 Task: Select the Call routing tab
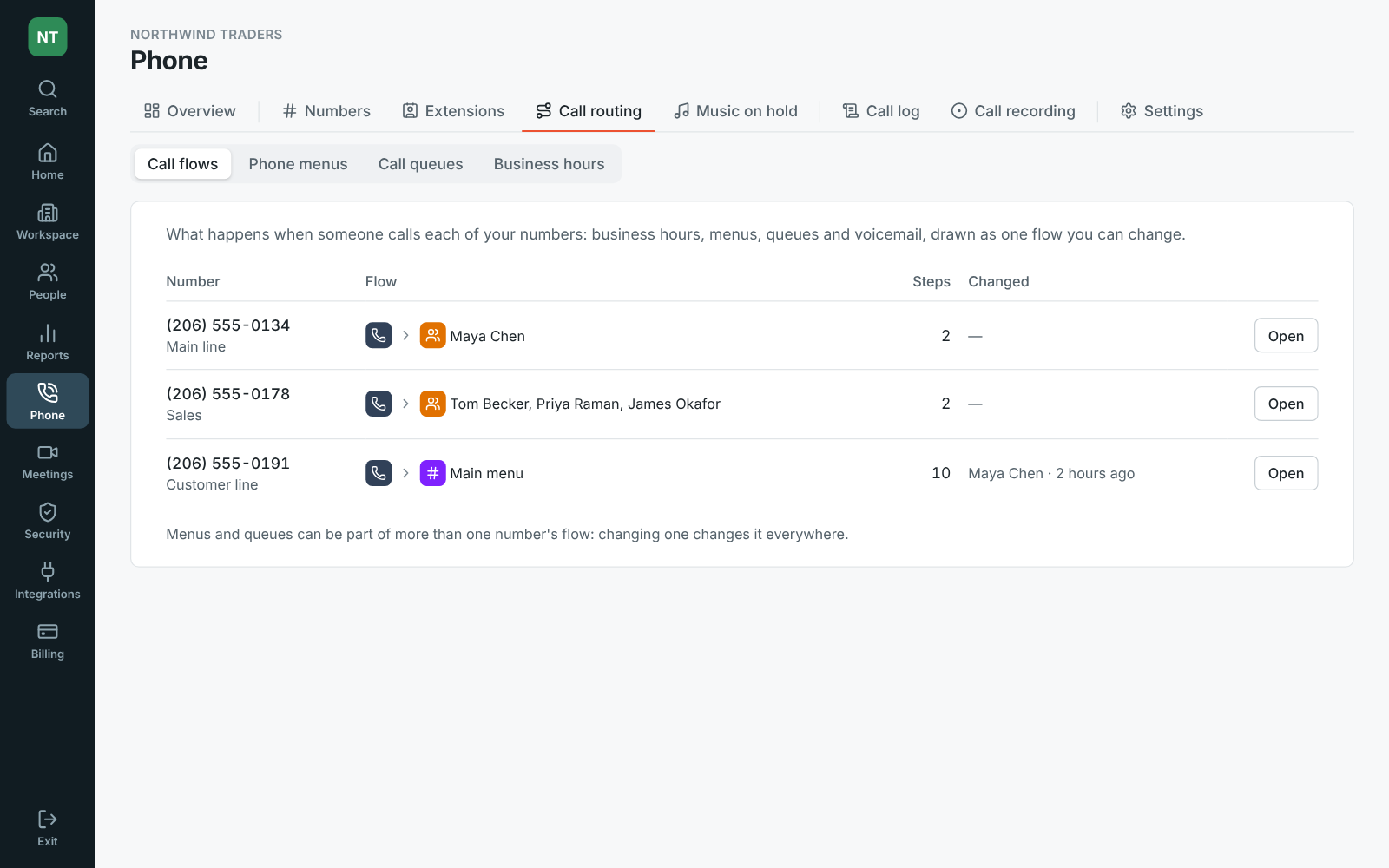[x=589, y=111]
